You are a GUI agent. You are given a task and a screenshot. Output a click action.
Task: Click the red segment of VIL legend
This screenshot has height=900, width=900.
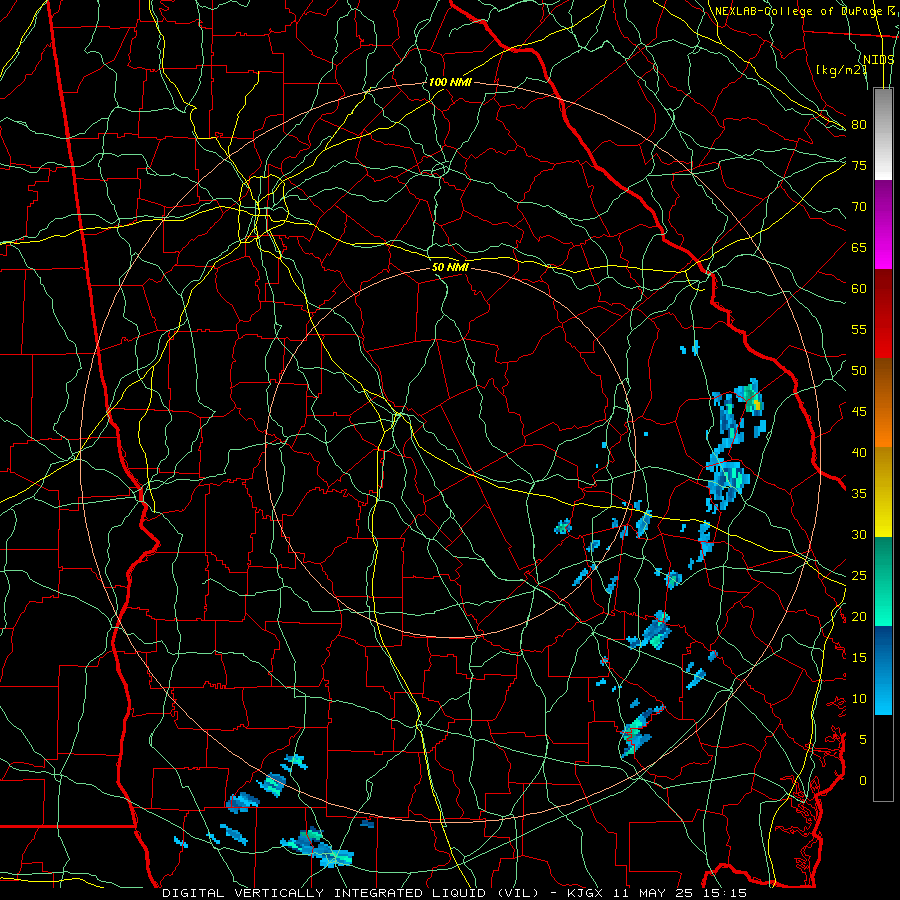[x=883, y=314]
